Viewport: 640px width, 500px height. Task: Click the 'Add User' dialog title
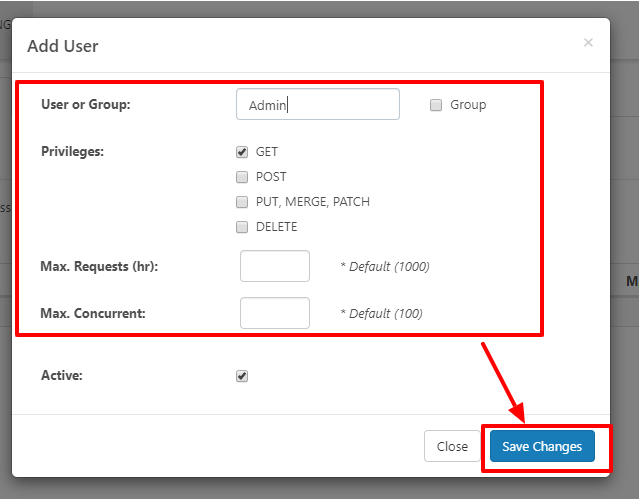pos(63,46)
